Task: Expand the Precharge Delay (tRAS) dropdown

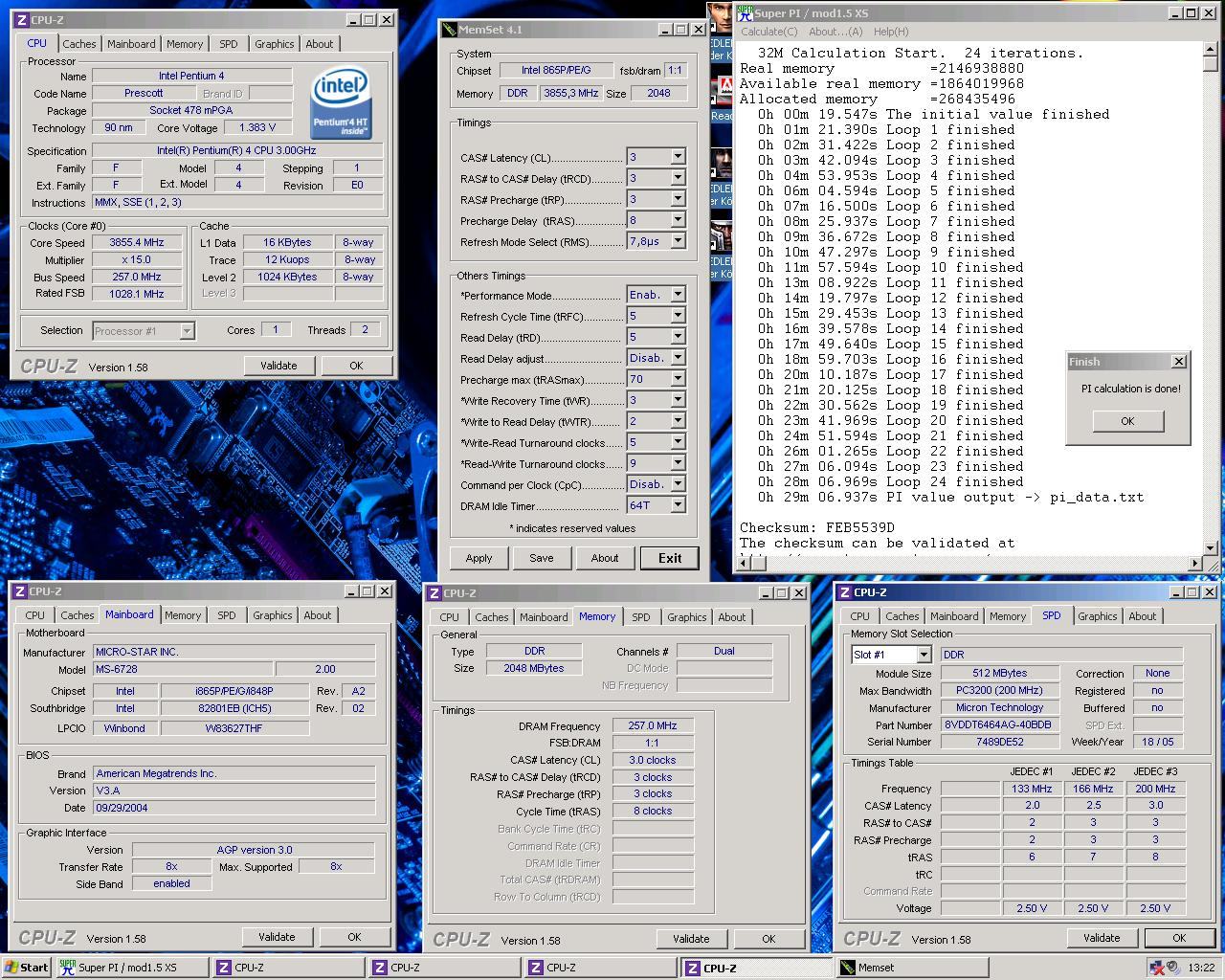Action: (x=678, y=220)
